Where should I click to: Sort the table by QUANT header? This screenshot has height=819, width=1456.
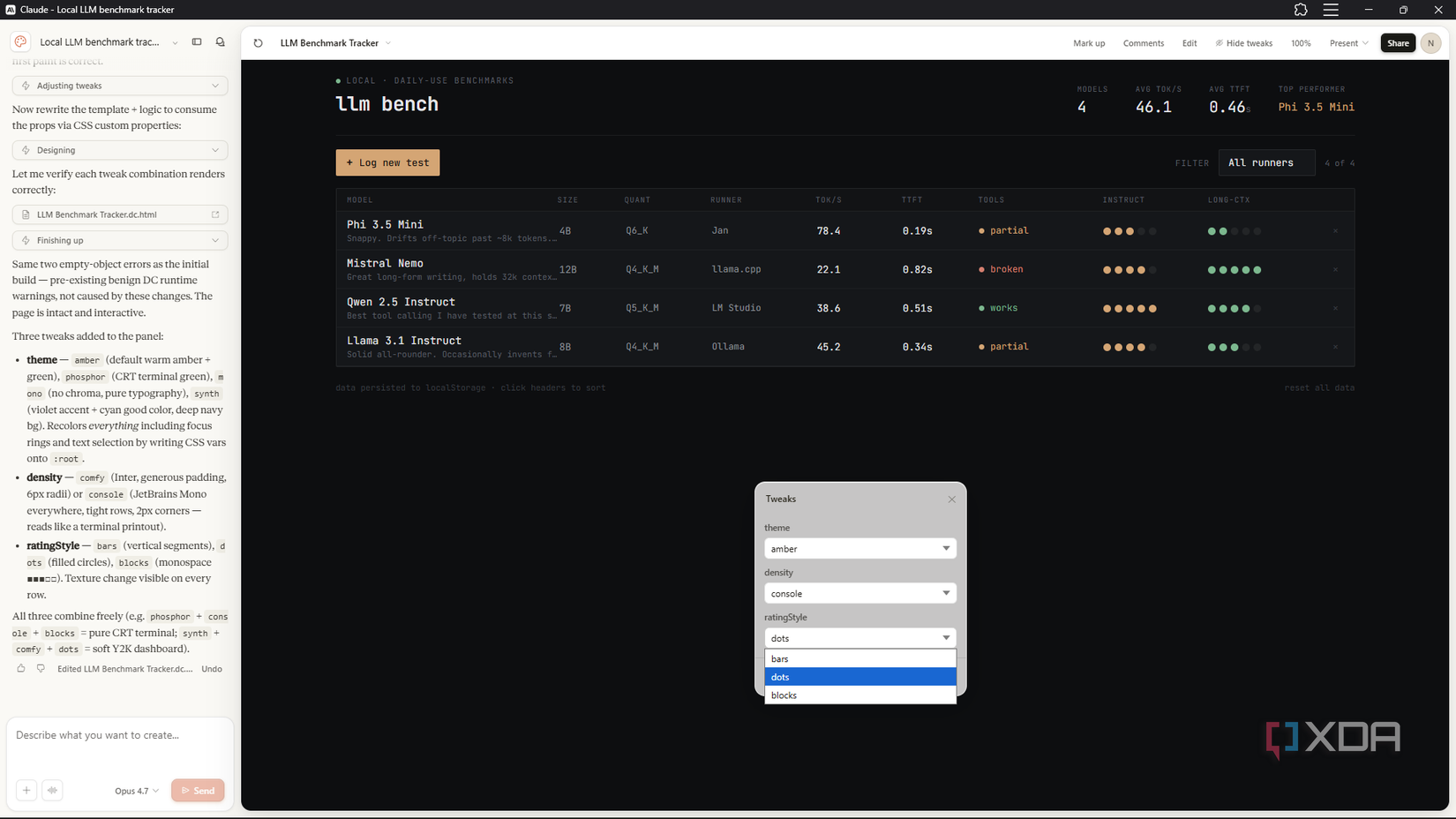(x=637, y=200)
